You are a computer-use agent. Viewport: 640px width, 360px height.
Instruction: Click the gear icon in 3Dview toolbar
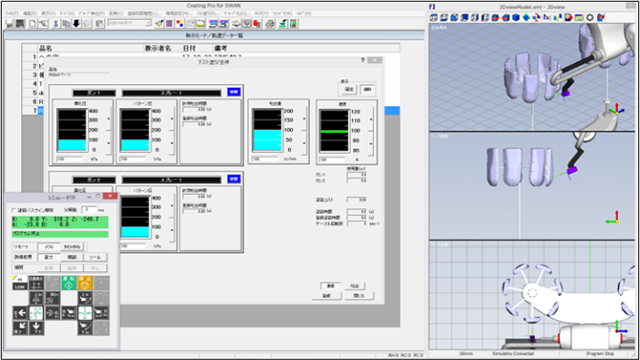pos(589,18)
